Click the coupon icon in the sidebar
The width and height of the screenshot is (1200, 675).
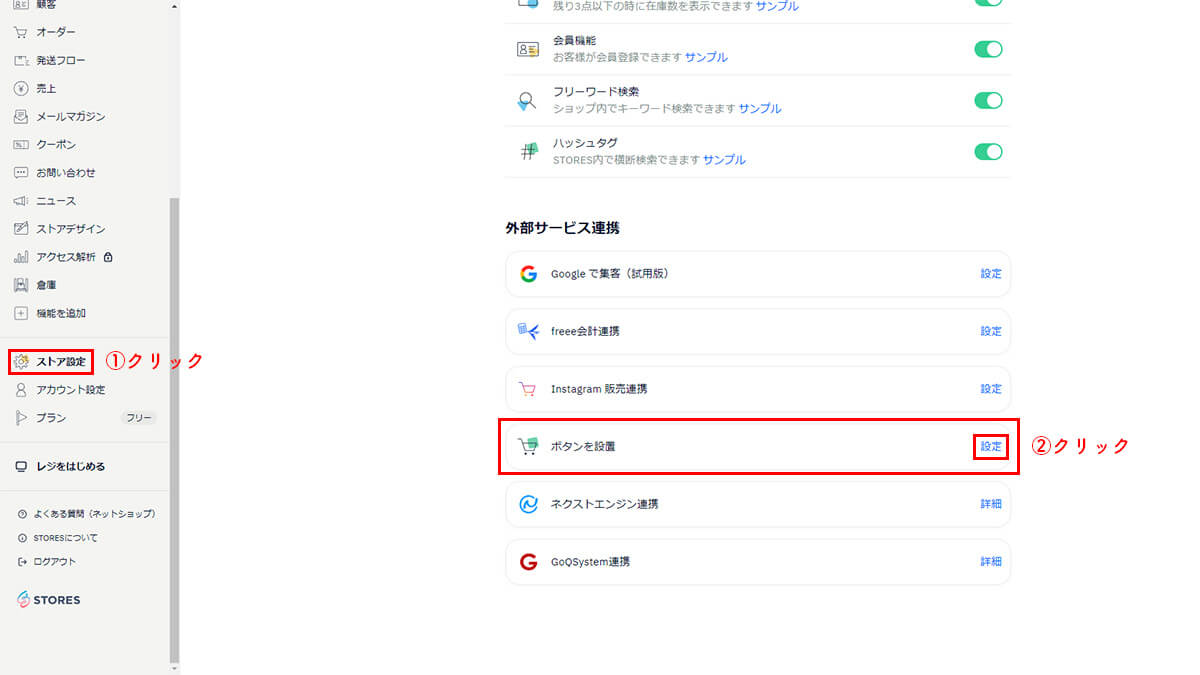click(x=21, y=144)
